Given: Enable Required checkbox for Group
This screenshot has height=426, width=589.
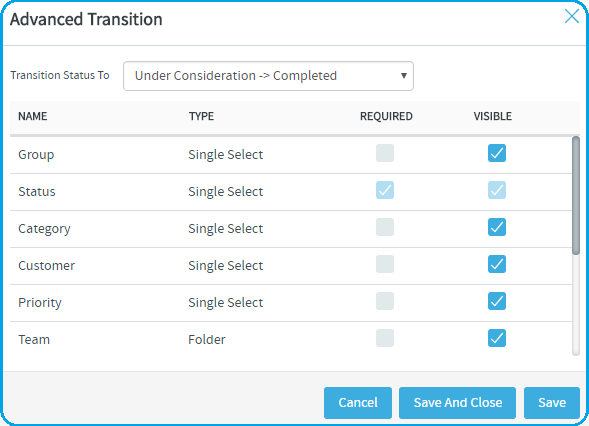Looking at the screenshot, I should click(x=385, y=153).
